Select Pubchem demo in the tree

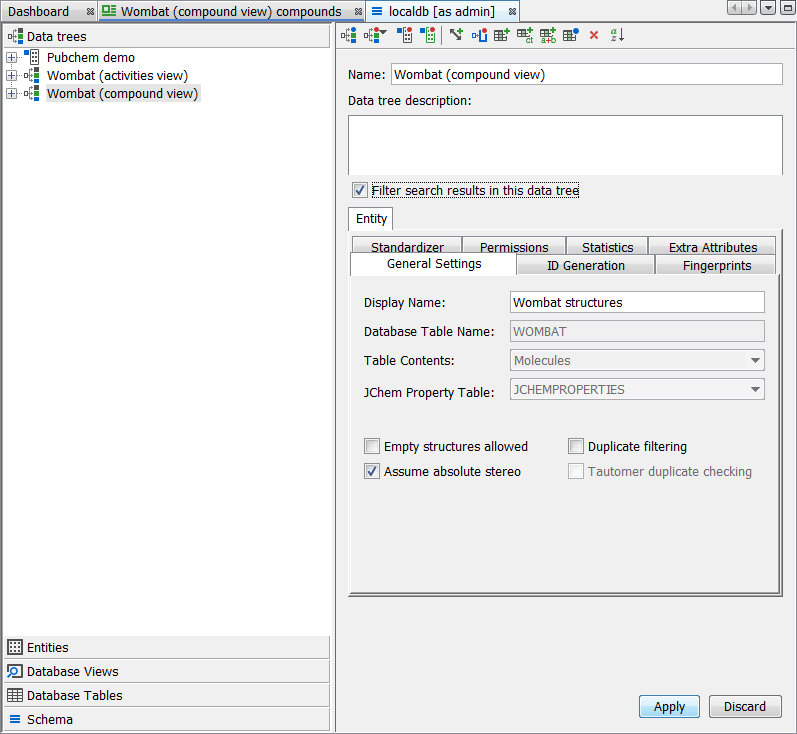pyautogui.click(x=91, y=57)
